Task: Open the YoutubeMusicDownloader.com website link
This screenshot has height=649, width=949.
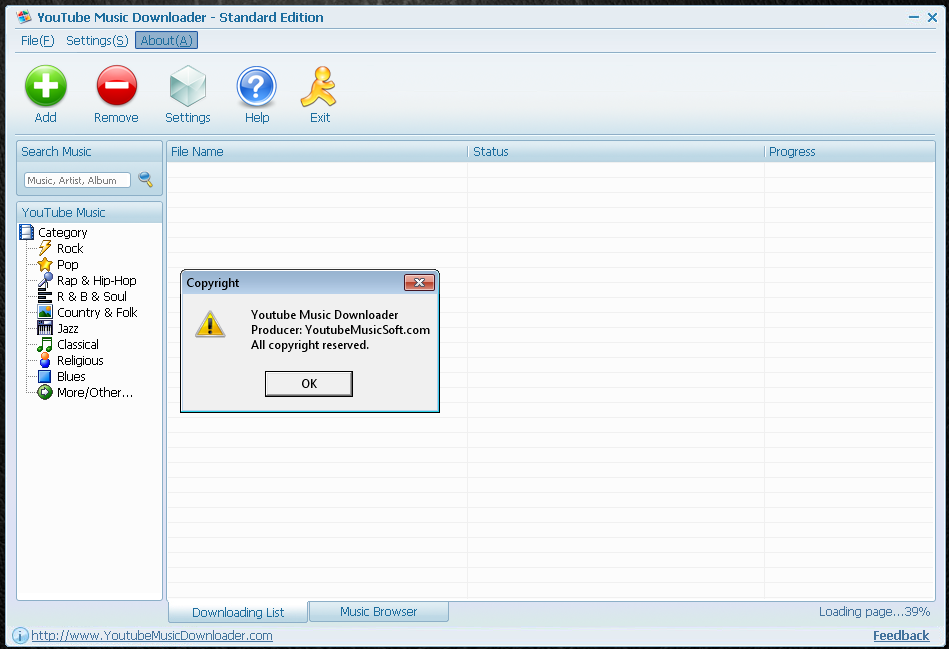Action: click(152, 636)
